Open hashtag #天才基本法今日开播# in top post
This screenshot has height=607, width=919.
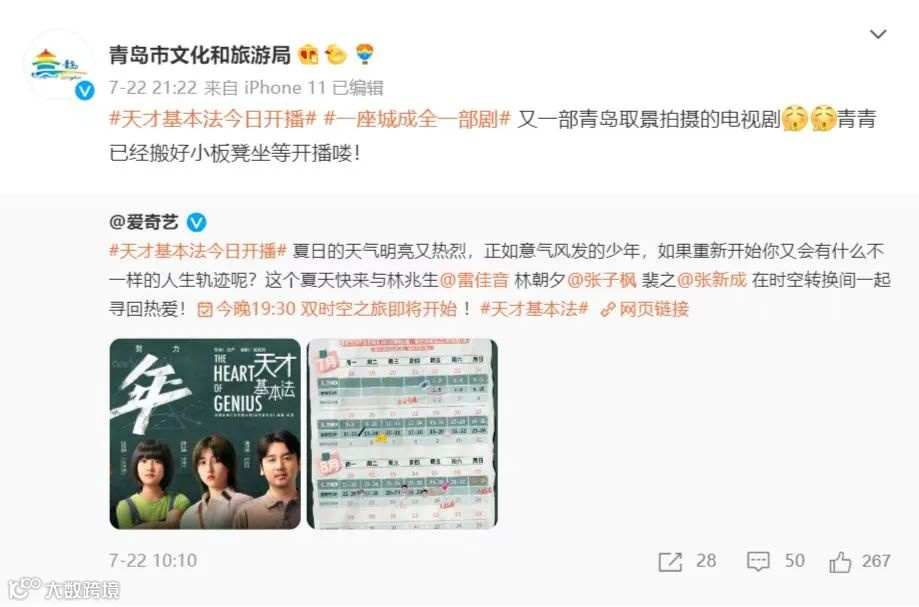click(213, 119)
